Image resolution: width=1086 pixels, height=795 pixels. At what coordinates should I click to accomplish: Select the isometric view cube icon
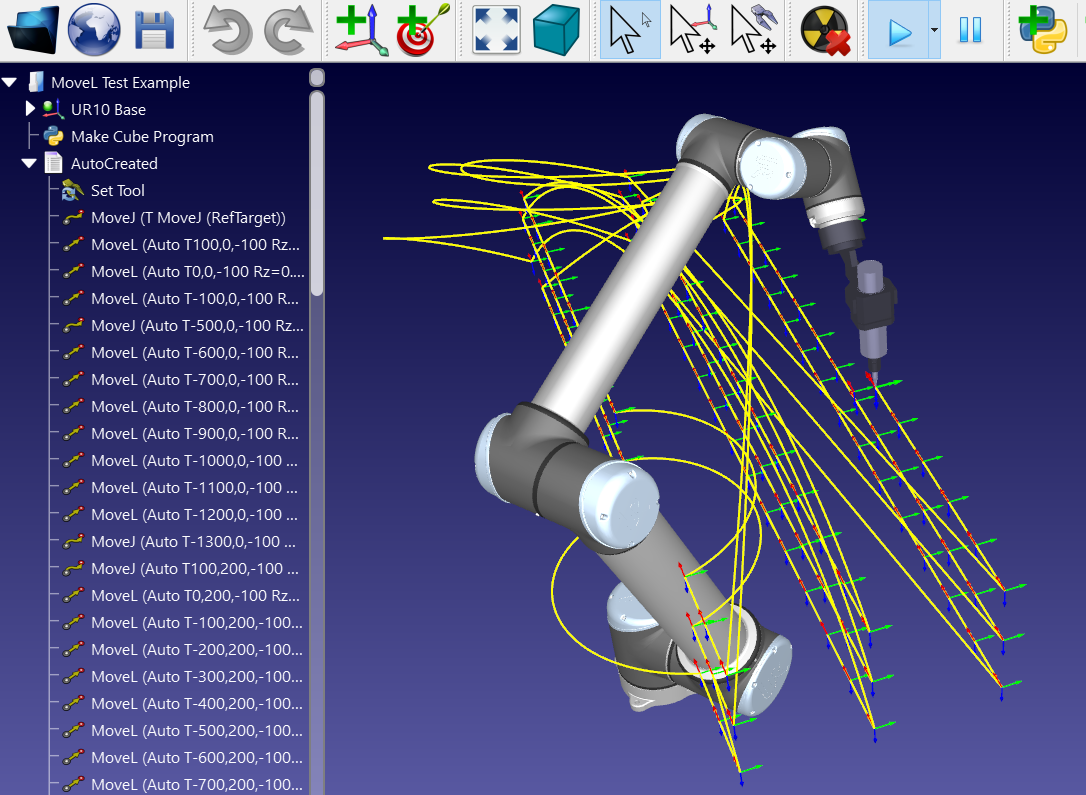[x=557, y=30]
